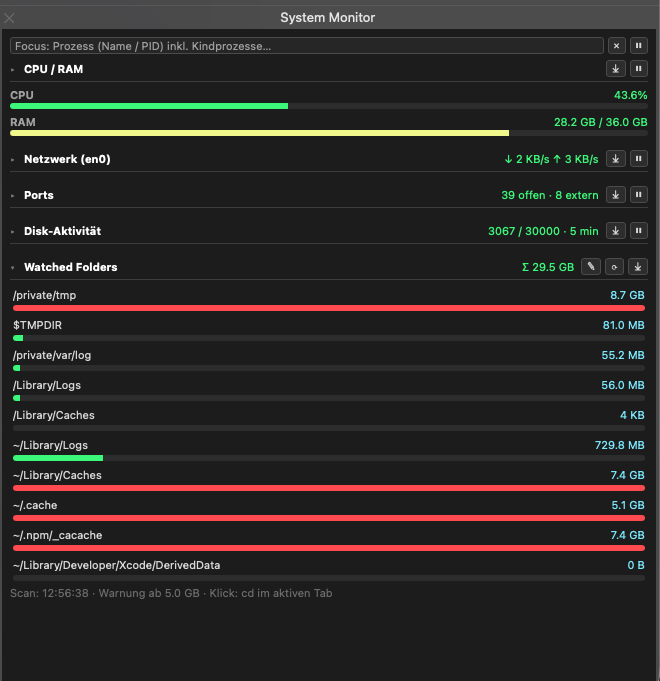Export the CPU / RAM data with the download icon

pyautogui.click(x=616, y=69)
